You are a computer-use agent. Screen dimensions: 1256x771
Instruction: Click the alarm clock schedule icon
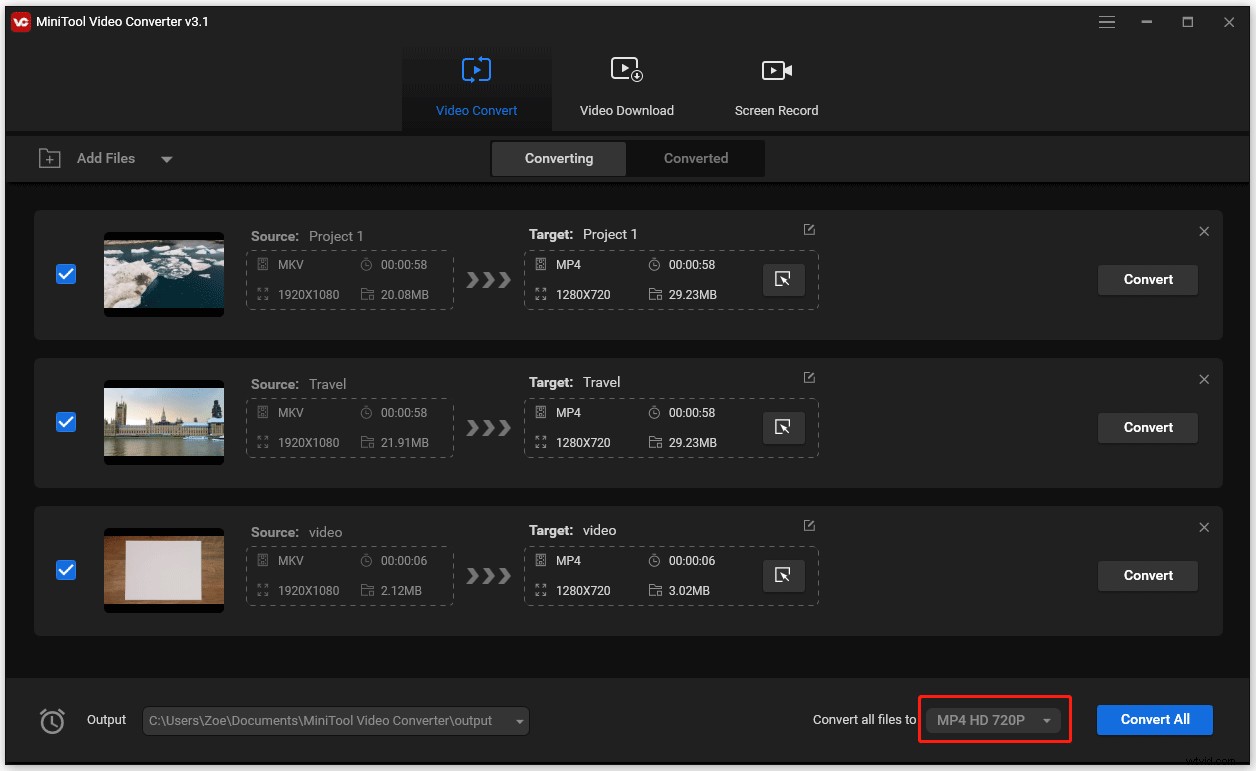pyautogui.click(x=50, y=720)
